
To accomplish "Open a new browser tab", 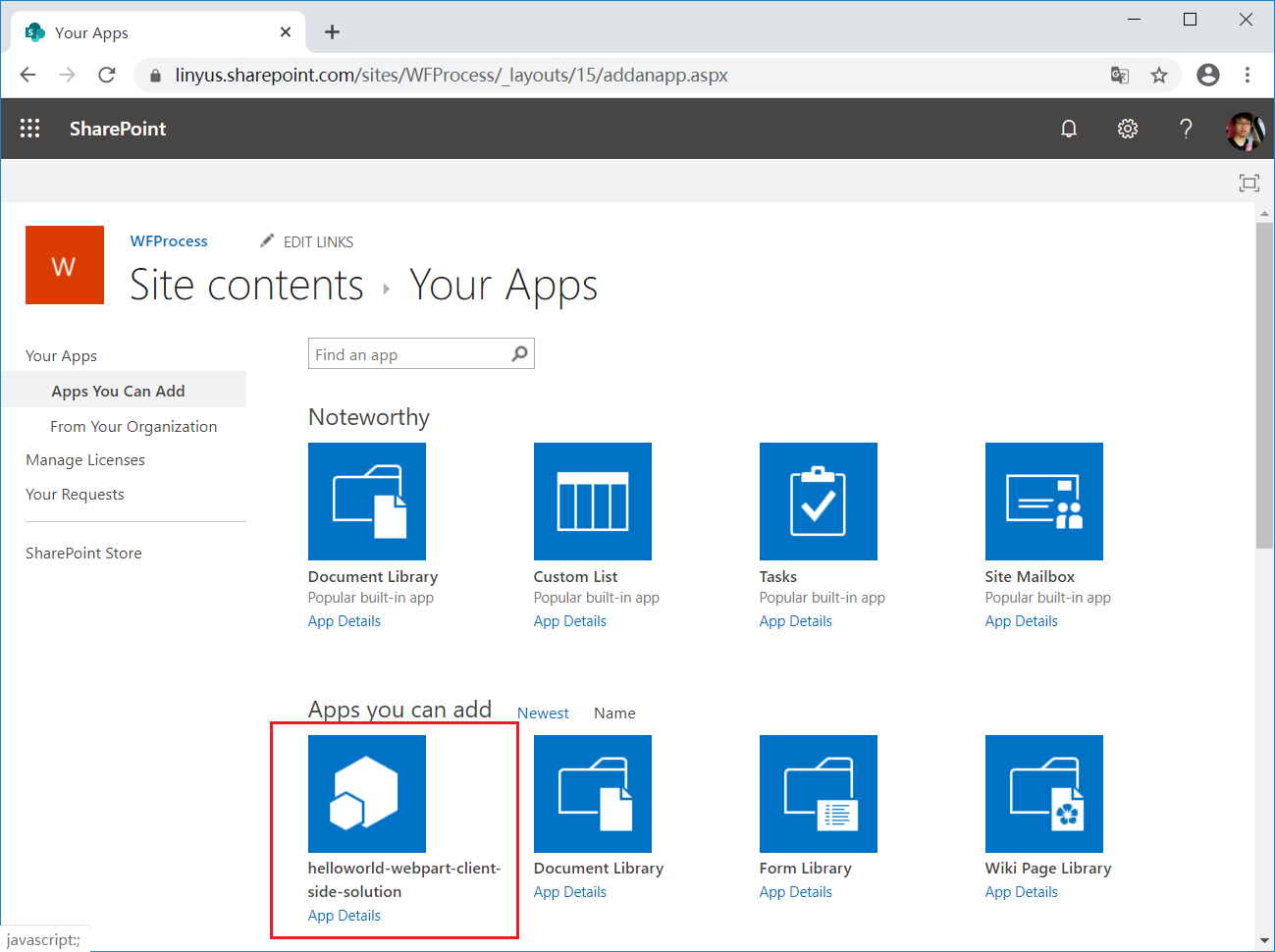I will (332, 31).
